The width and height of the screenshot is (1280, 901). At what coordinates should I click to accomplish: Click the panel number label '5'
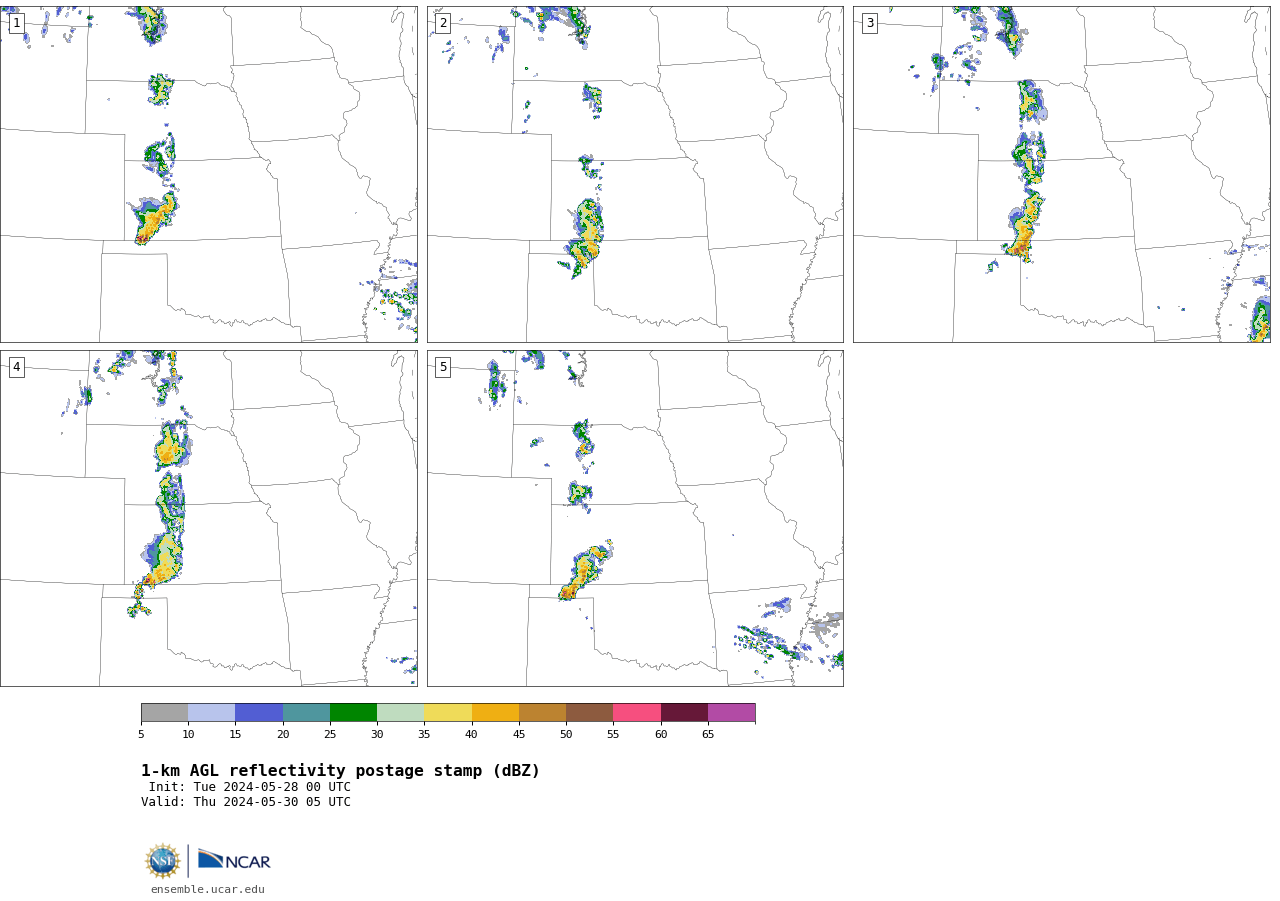443,367
